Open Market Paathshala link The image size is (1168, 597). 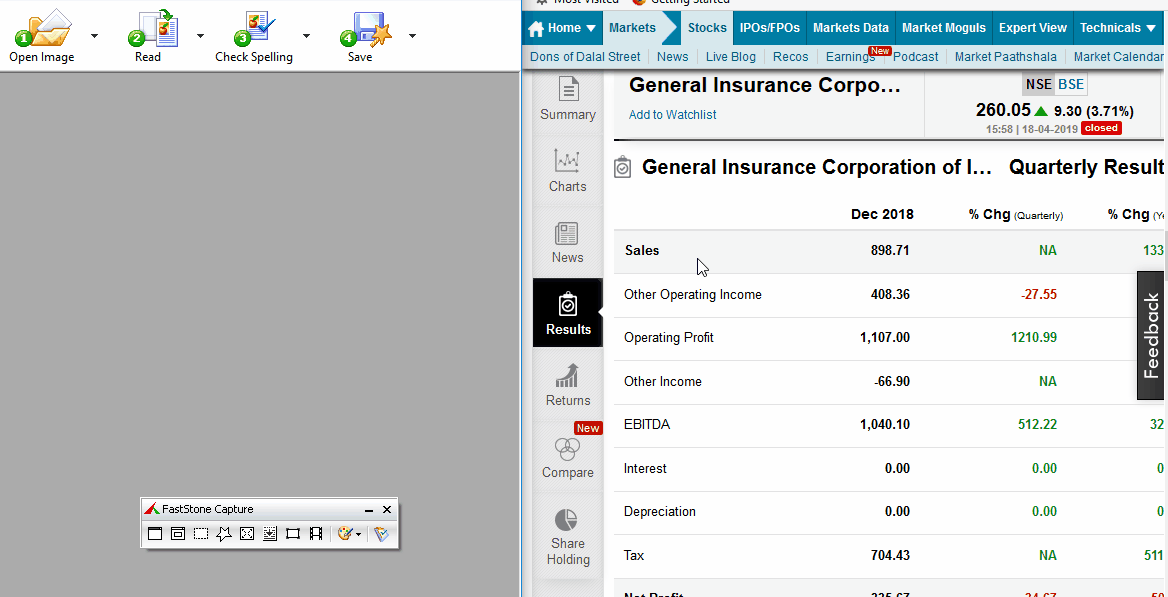1006,56
